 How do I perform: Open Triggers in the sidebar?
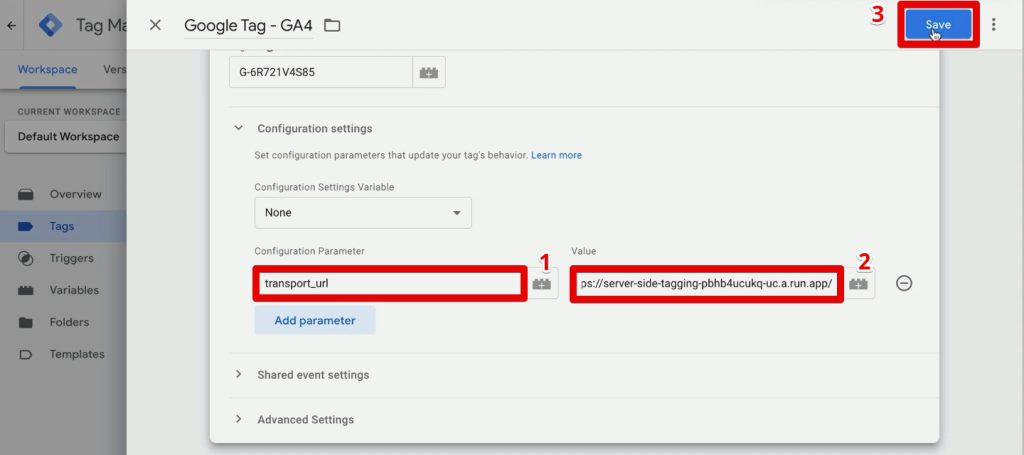(72, 258)
